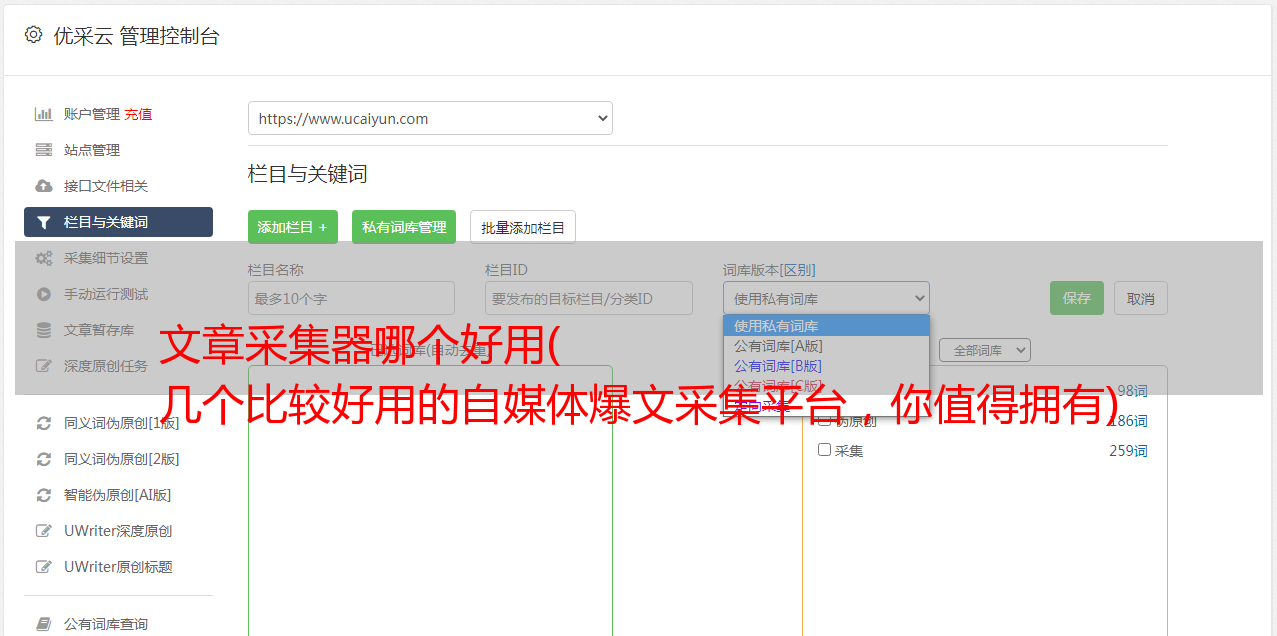The width and height of the screenshot is (1277, 636).
Task: Click the refresh icon for 智能伪原创[AI版]
Action: click(44, 495)
